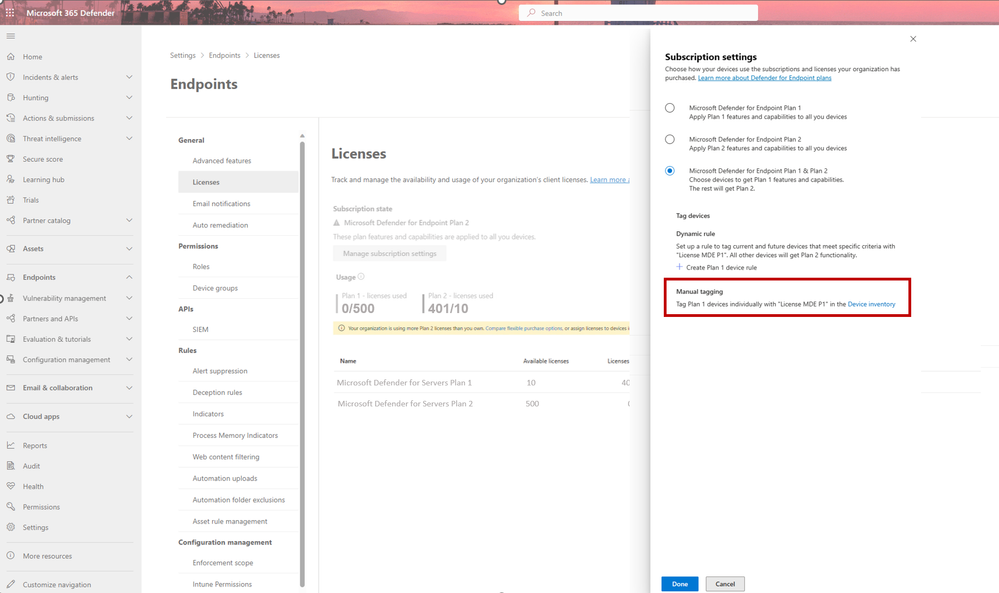Click the Trials gift icon
This screenshot has width=999, height=593.
pyautogui.click(x=11, y=200)
